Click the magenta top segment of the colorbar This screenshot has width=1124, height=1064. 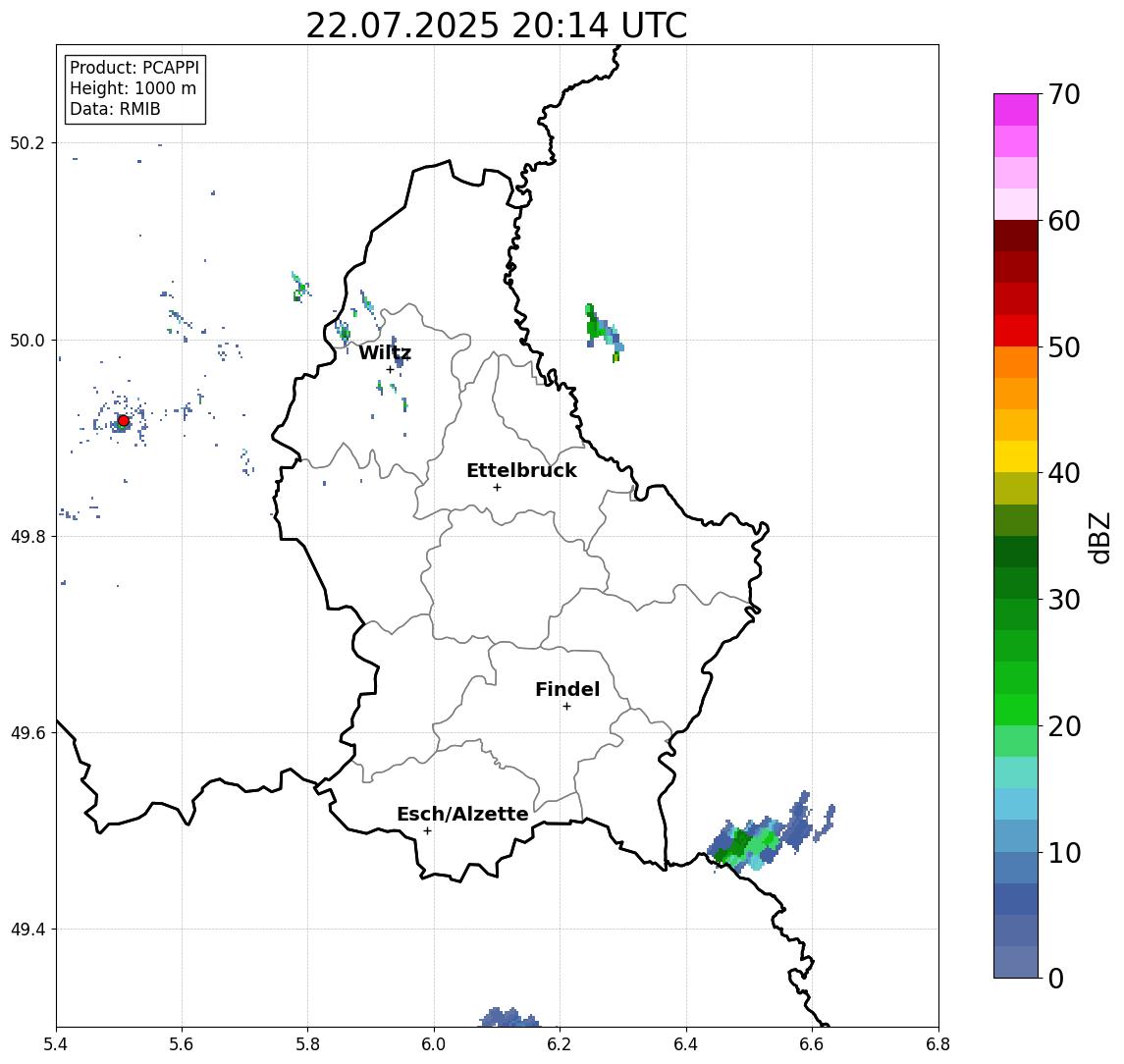click(x=1016, y=110)
